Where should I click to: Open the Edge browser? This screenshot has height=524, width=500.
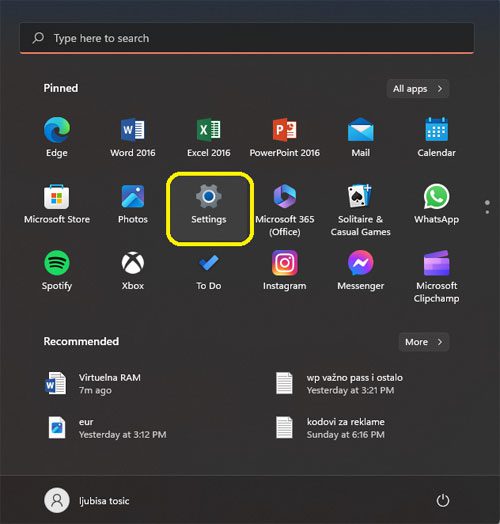[57, 137]
